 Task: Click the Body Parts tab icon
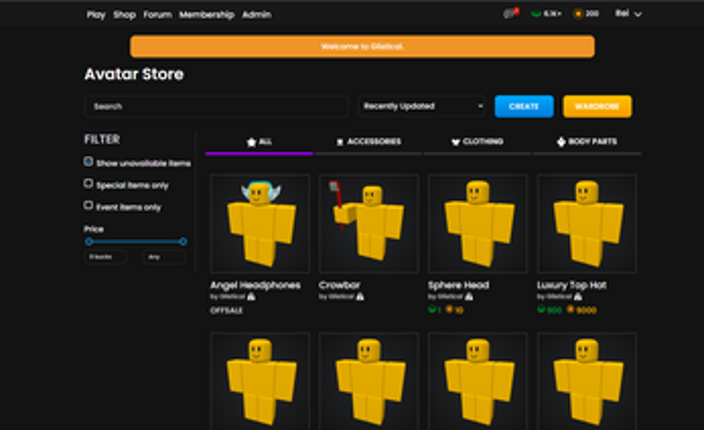(561, 142)
